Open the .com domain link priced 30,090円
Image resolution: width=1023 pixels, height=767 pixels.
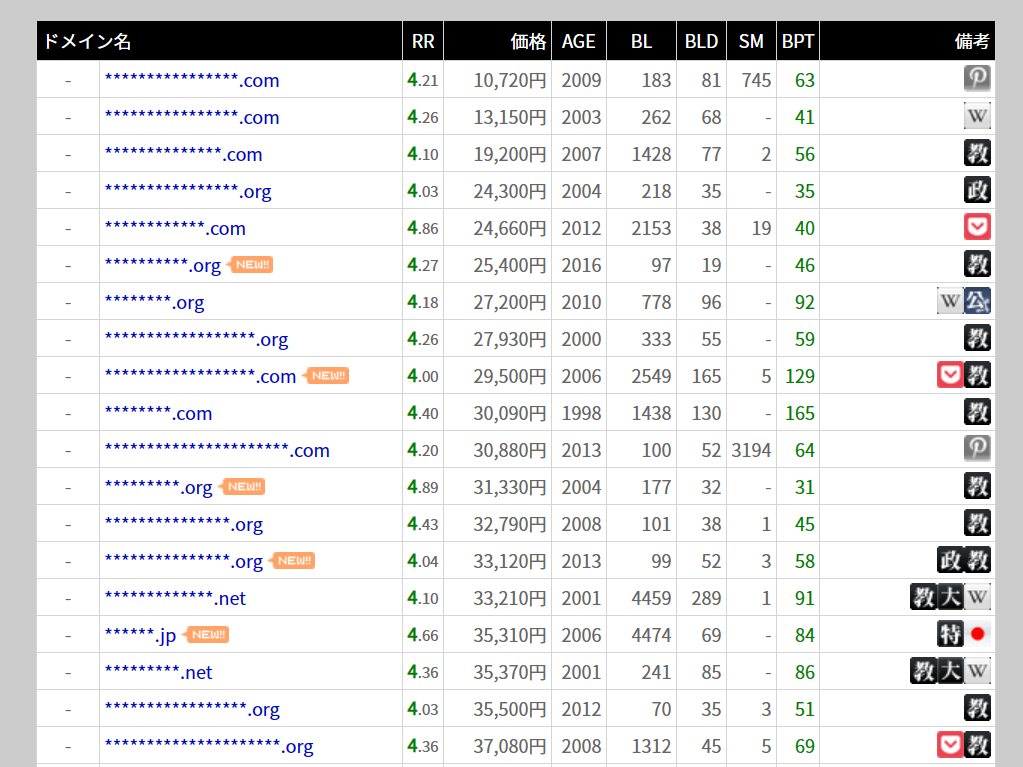tap(158, 413)
